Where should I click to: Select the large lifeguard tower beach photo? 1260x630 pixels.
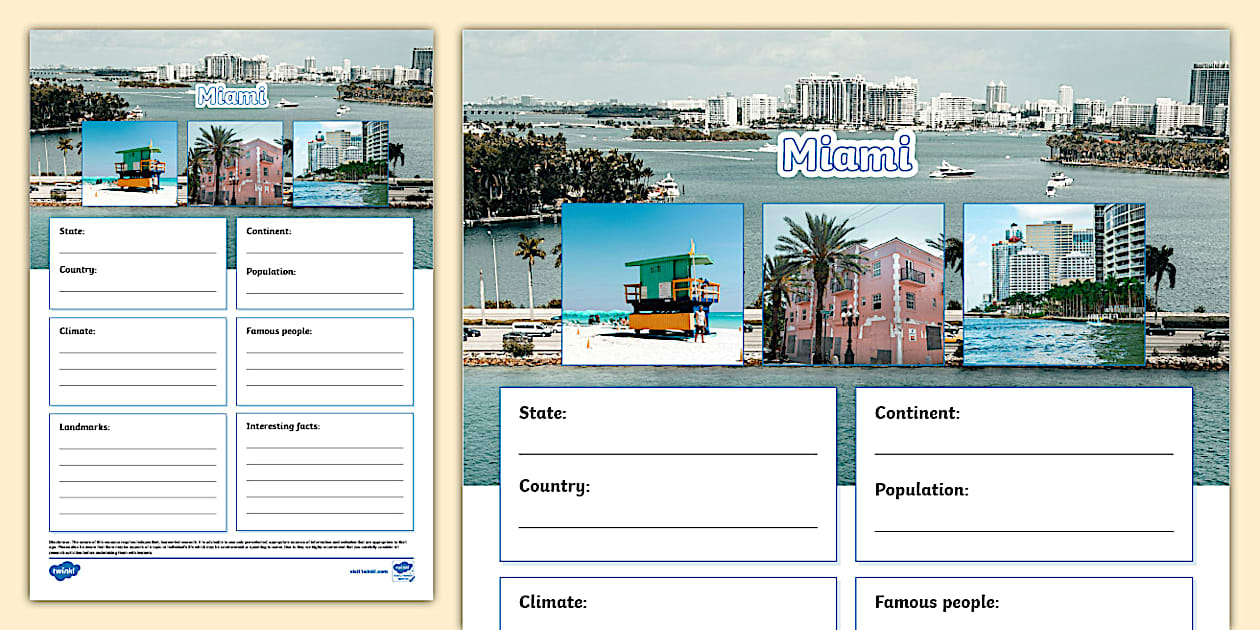pyautogui.click(x=652, y=284)
